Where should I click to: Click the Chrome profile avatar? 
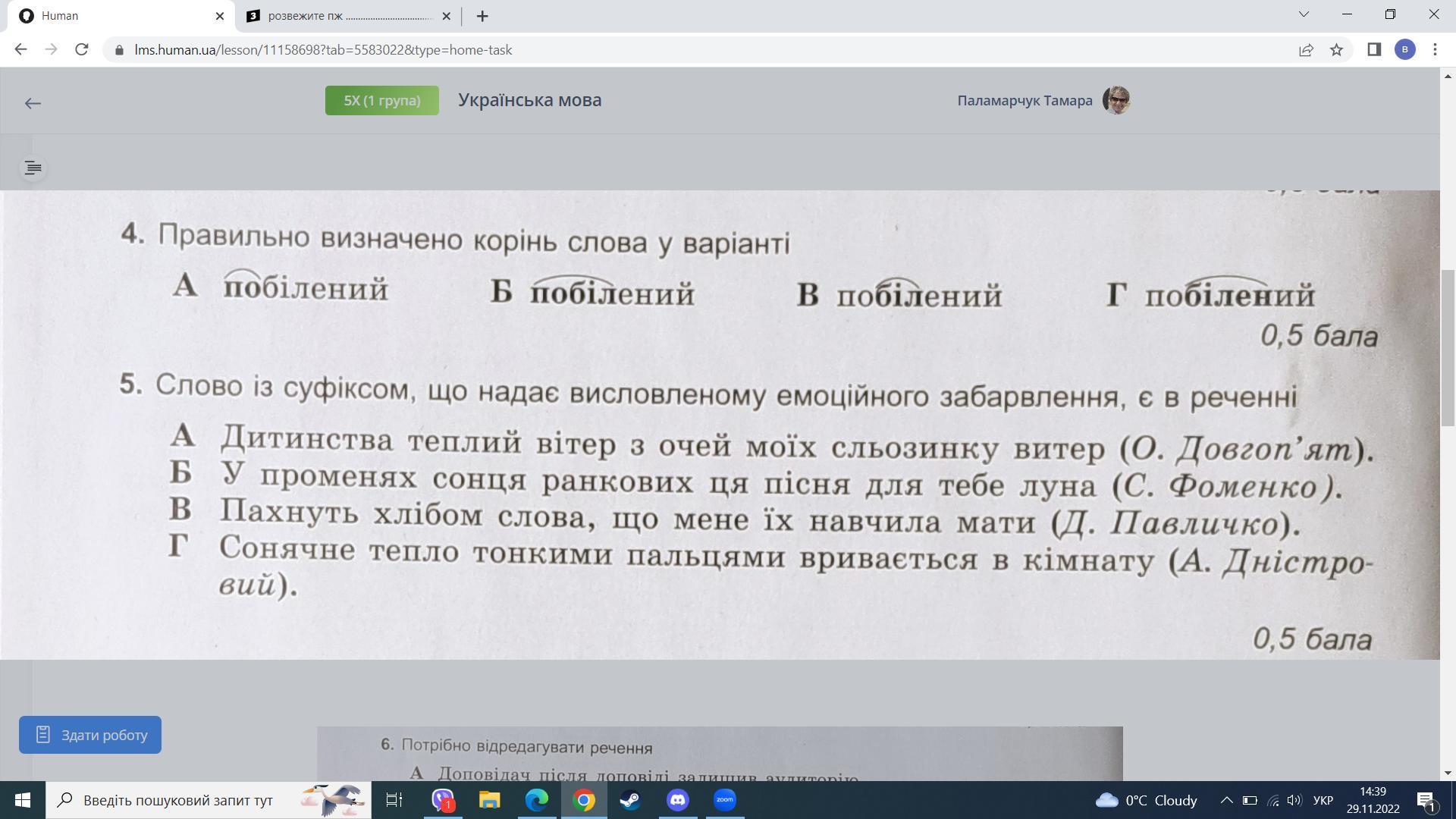[x=1404, y=50]
